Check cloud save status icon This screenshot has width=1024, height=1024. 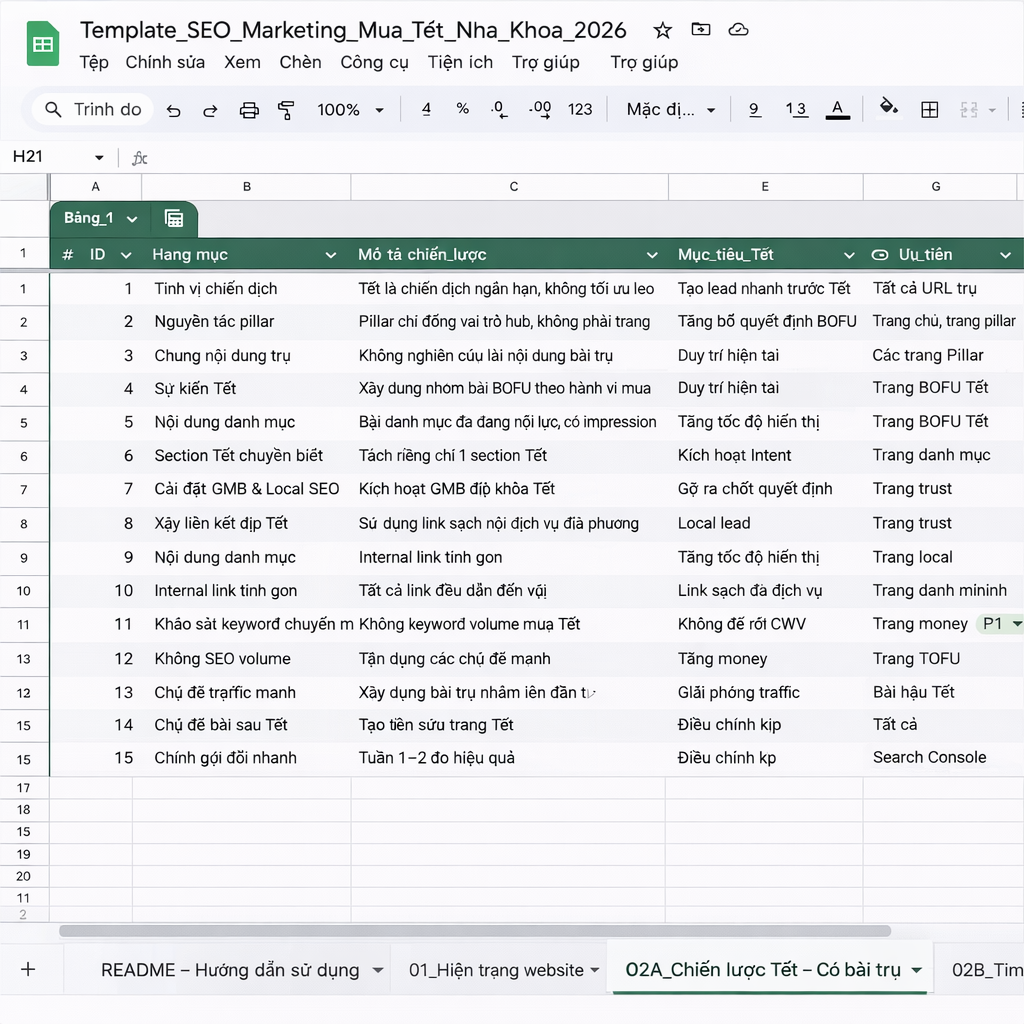tap(739, 29)
